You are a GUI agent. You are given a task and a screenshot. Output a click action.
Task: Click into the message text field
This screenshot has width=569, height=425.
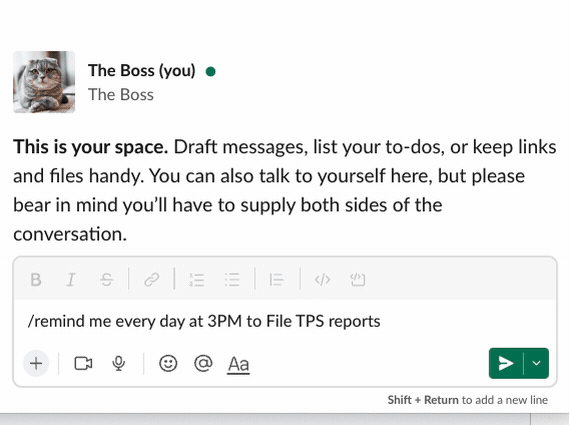click(x=285, y=321)
